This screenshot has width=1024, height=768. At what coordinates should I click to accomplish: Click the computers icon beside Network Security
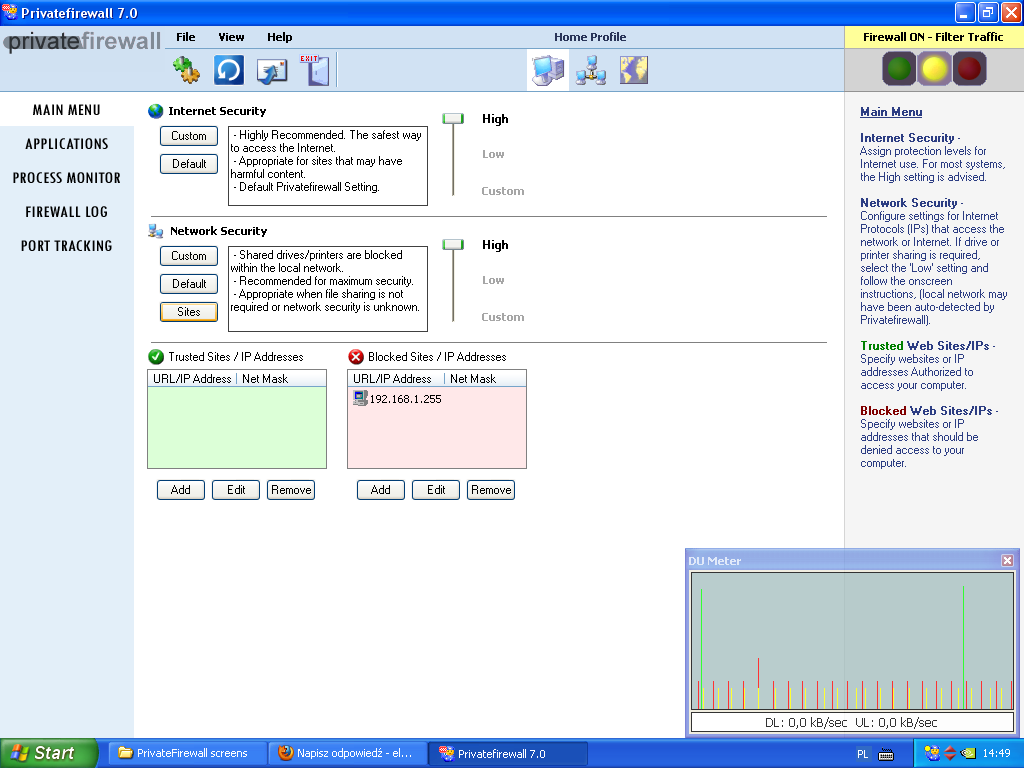click(155, 231)
